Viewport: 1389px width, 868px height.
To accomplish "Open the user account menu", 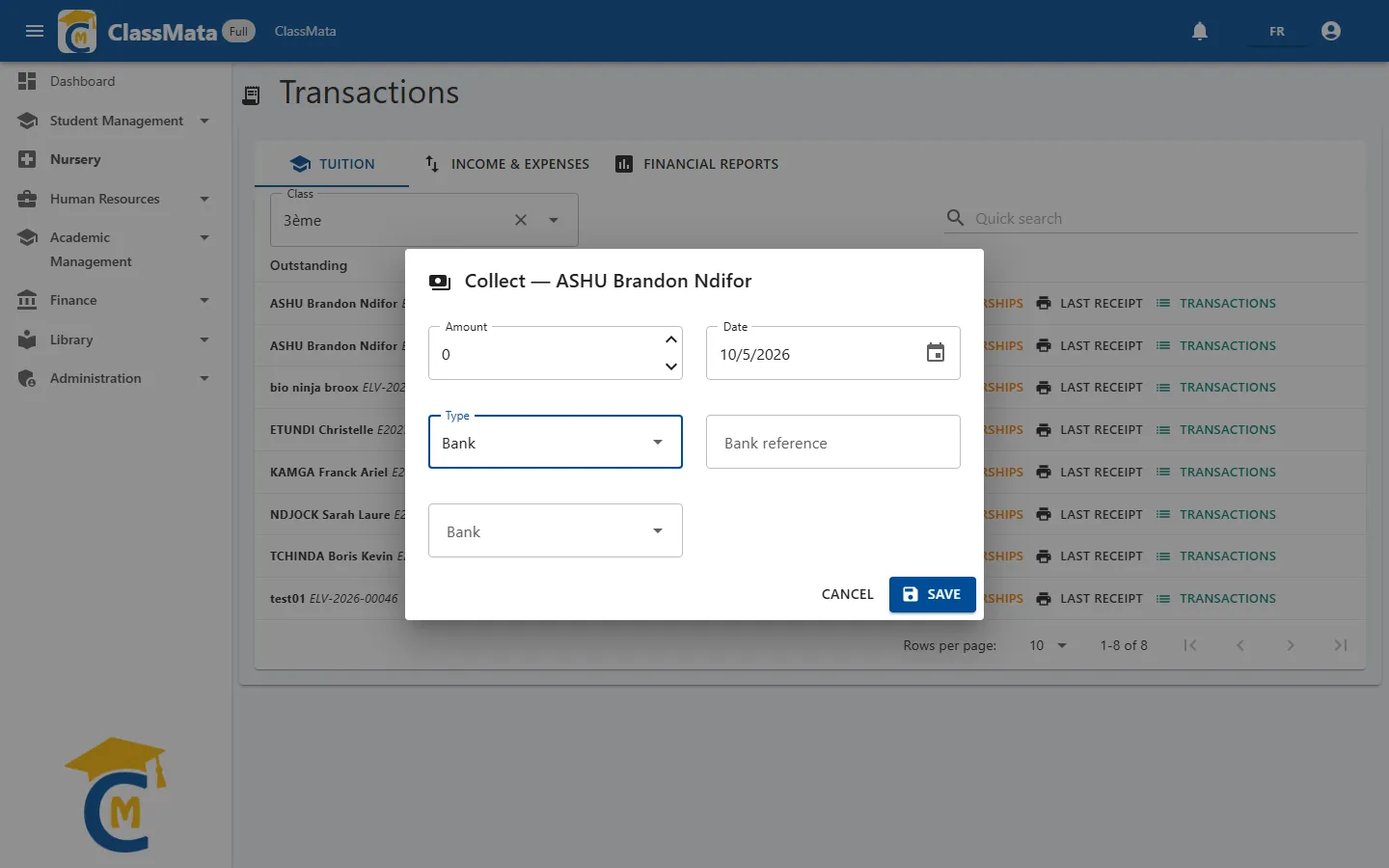I will tap(1331, 31).
